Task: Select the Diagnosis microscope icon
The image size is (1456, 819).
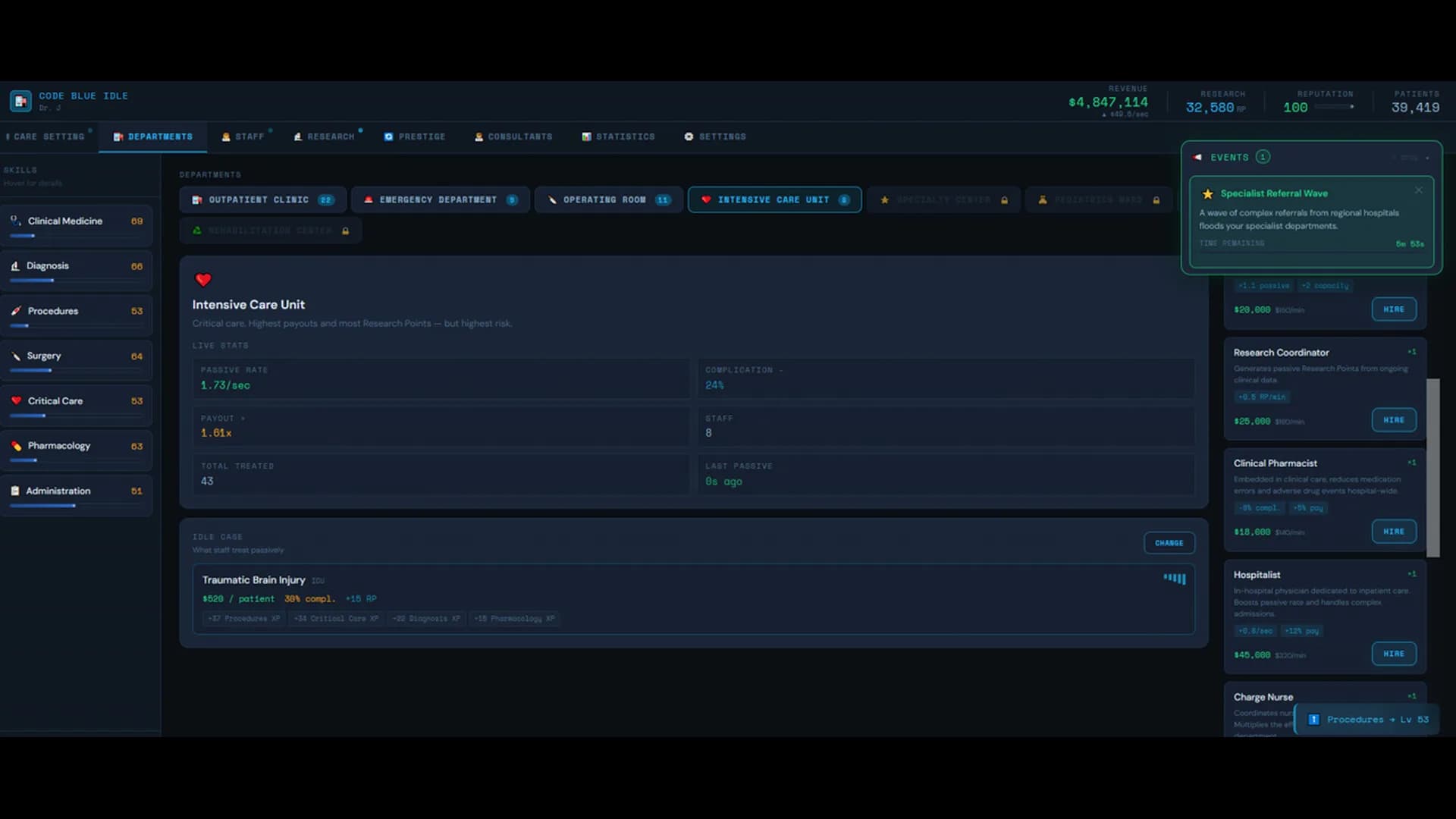Action: click(x=15, y=266)
